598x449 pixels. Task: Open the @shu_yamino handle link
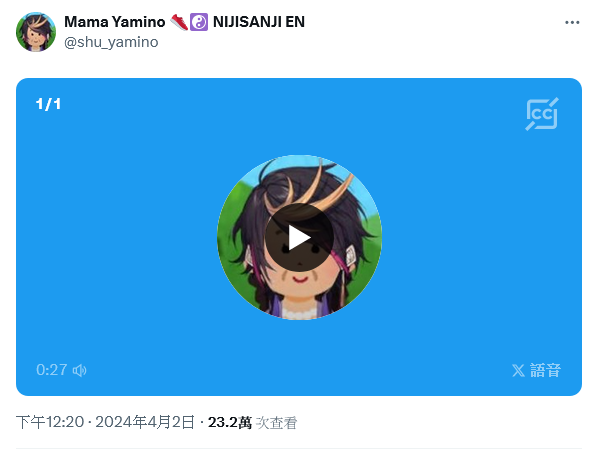tap(111, 42)
